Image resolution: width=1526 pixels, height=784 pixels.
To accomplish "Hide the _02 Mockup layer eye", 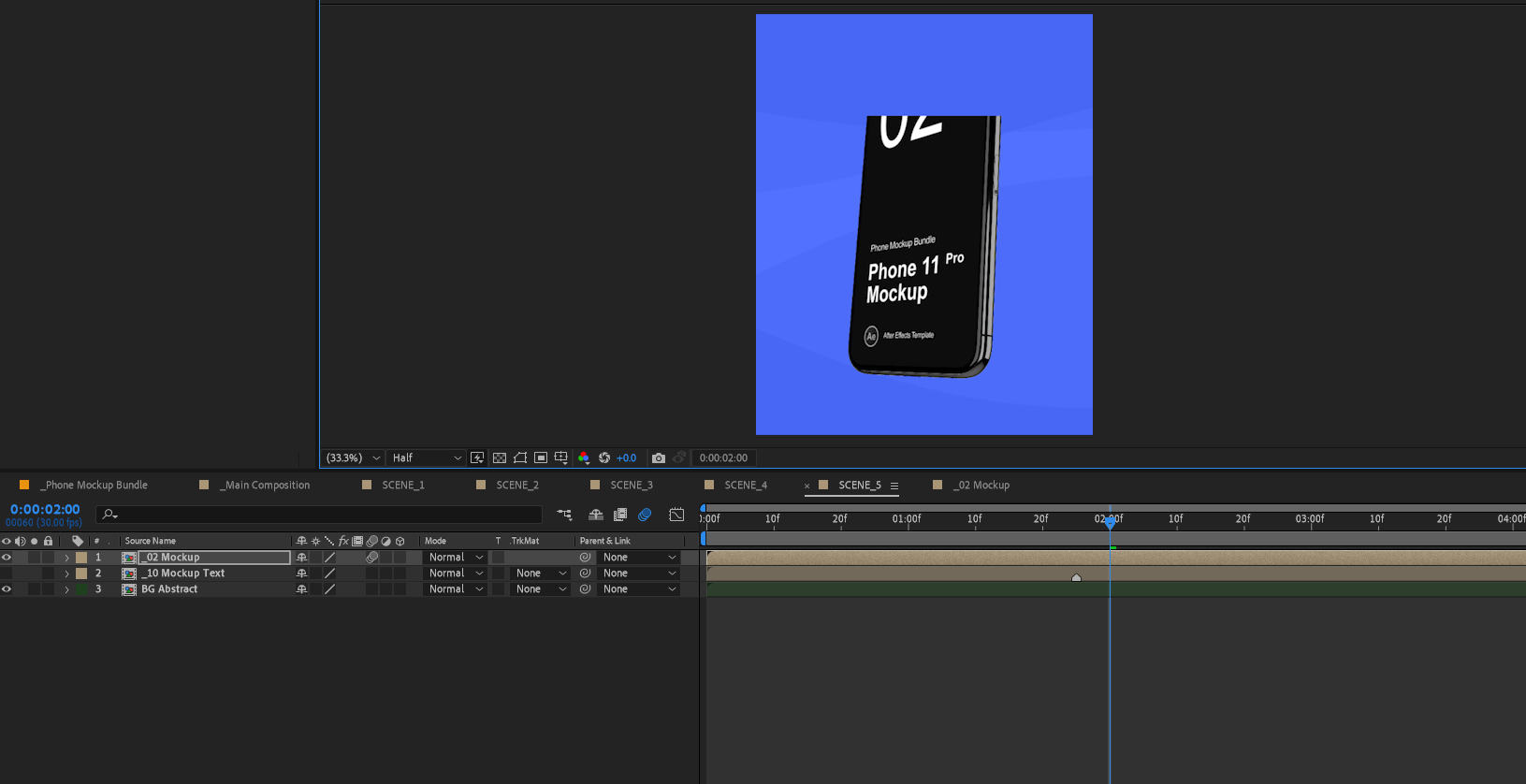I will (7, 558).
